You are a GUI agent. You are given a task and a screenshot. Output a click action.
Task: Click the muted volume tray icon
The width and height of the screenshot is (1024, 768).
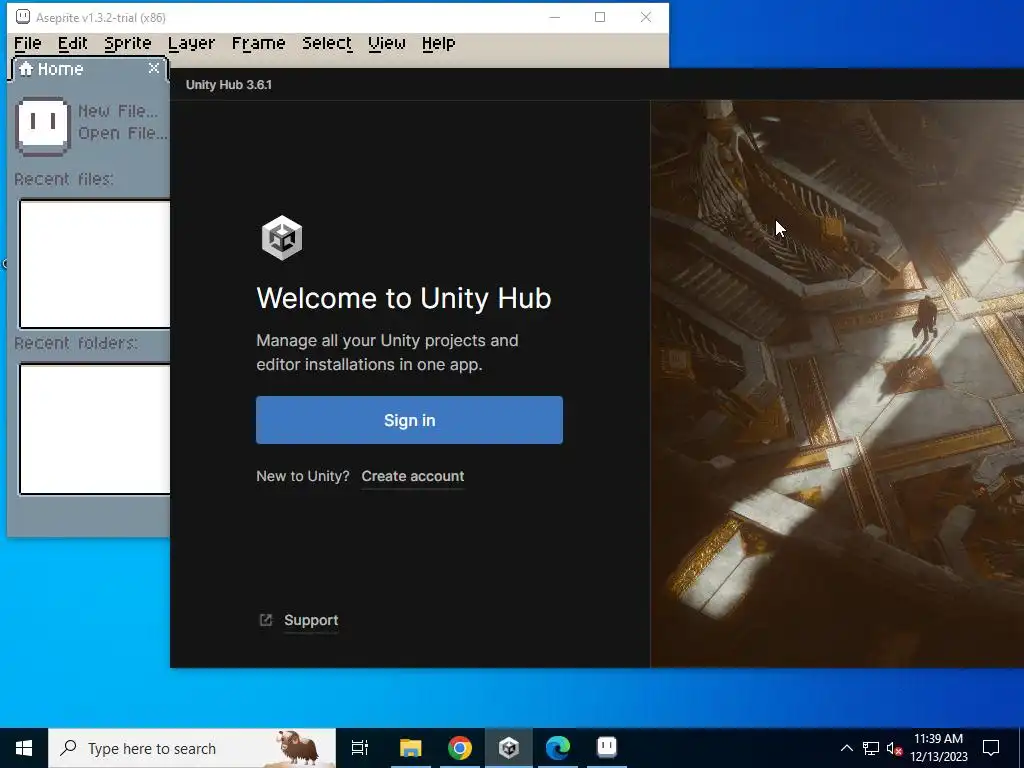click(x=894, y=748)
